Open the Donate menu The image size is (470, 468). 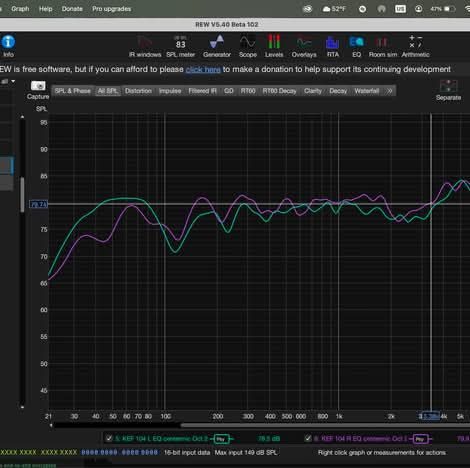(x=72, y=9)
